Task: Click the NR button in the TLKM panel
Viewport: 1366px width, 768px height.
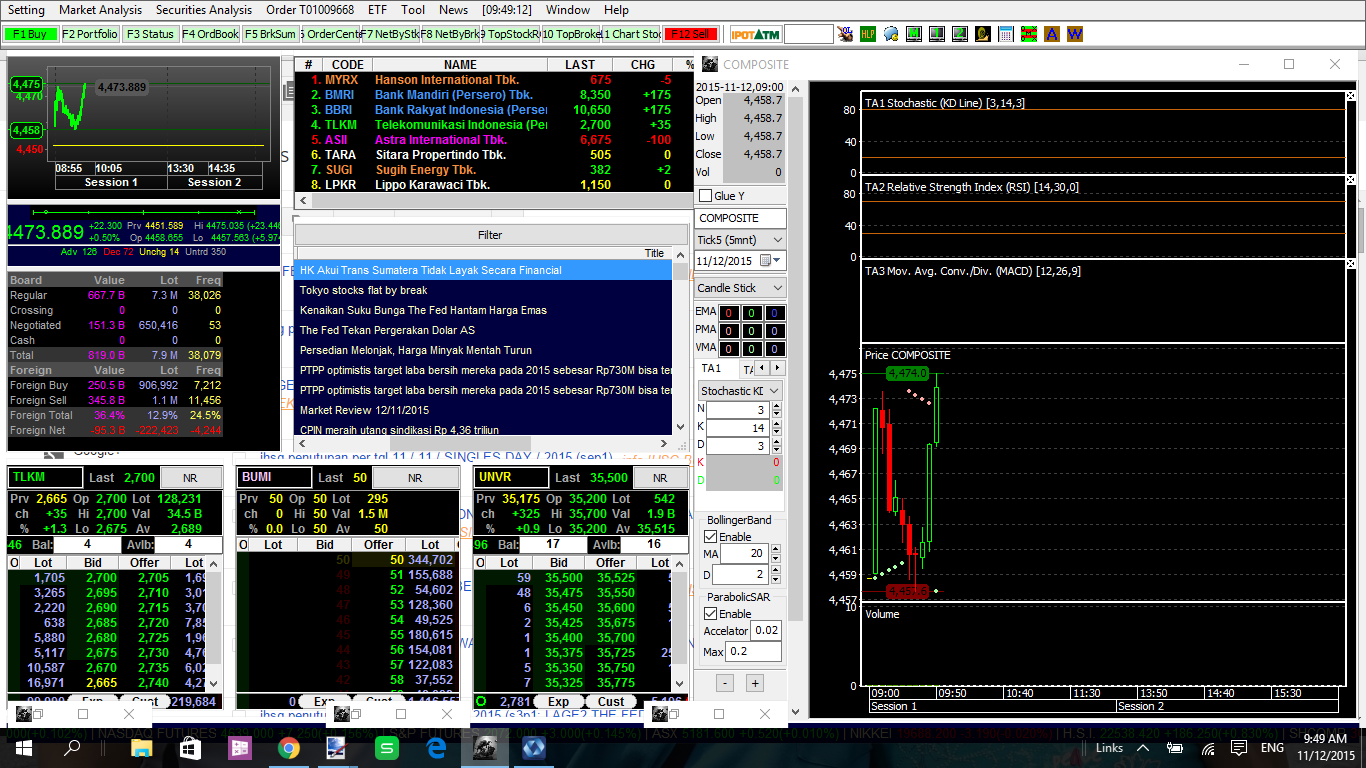Action: pos(192,478)
